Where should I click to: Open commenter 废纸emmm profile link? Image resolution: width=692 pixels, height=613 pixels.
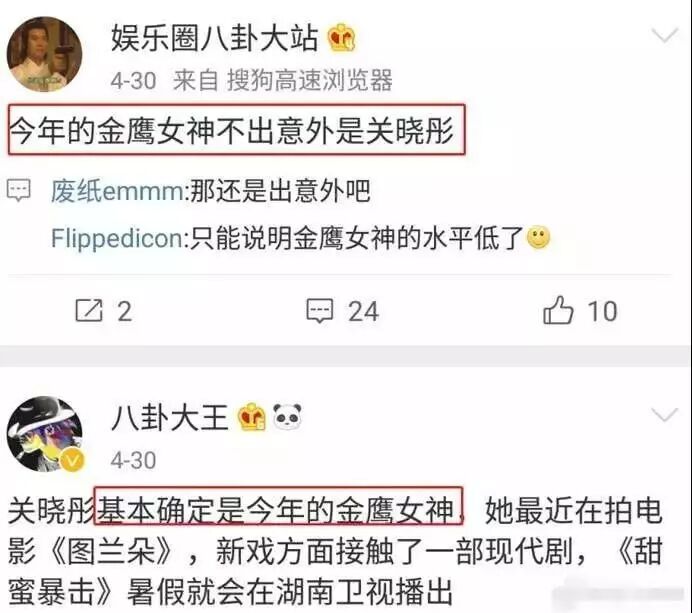pyautogui.click(x=117, y=191)
